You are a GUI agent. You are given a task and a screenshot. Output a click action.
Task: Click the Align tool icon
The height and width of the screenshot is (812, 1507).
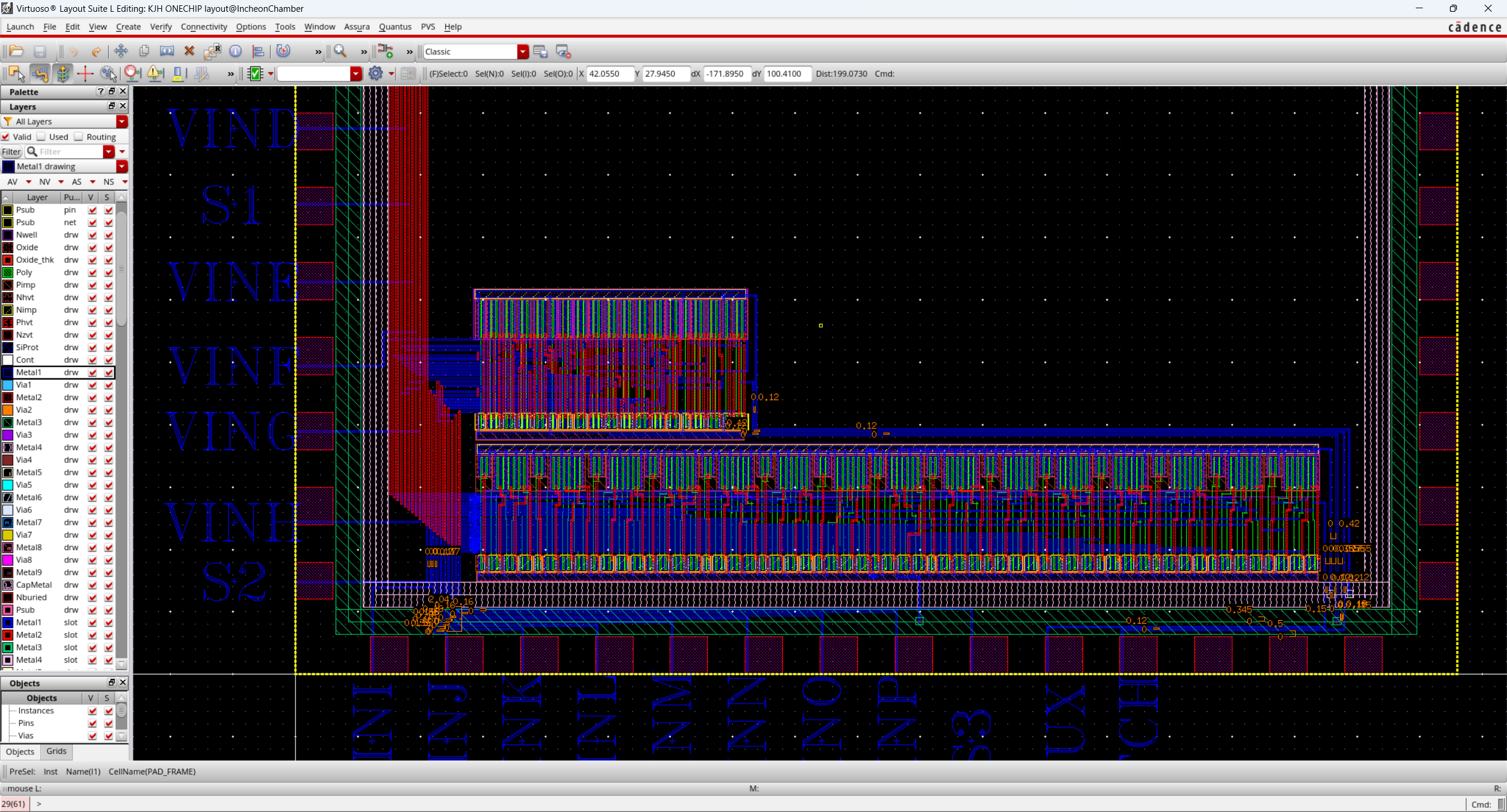[258, 51]
